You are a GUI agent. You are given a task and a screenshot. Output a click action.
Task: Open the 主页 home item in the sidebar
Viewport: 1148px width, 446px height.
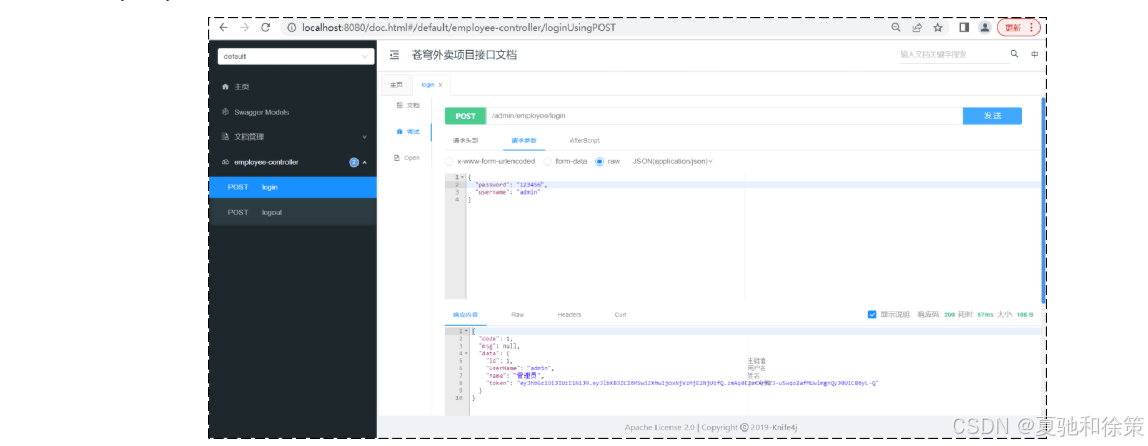point(293,86)
